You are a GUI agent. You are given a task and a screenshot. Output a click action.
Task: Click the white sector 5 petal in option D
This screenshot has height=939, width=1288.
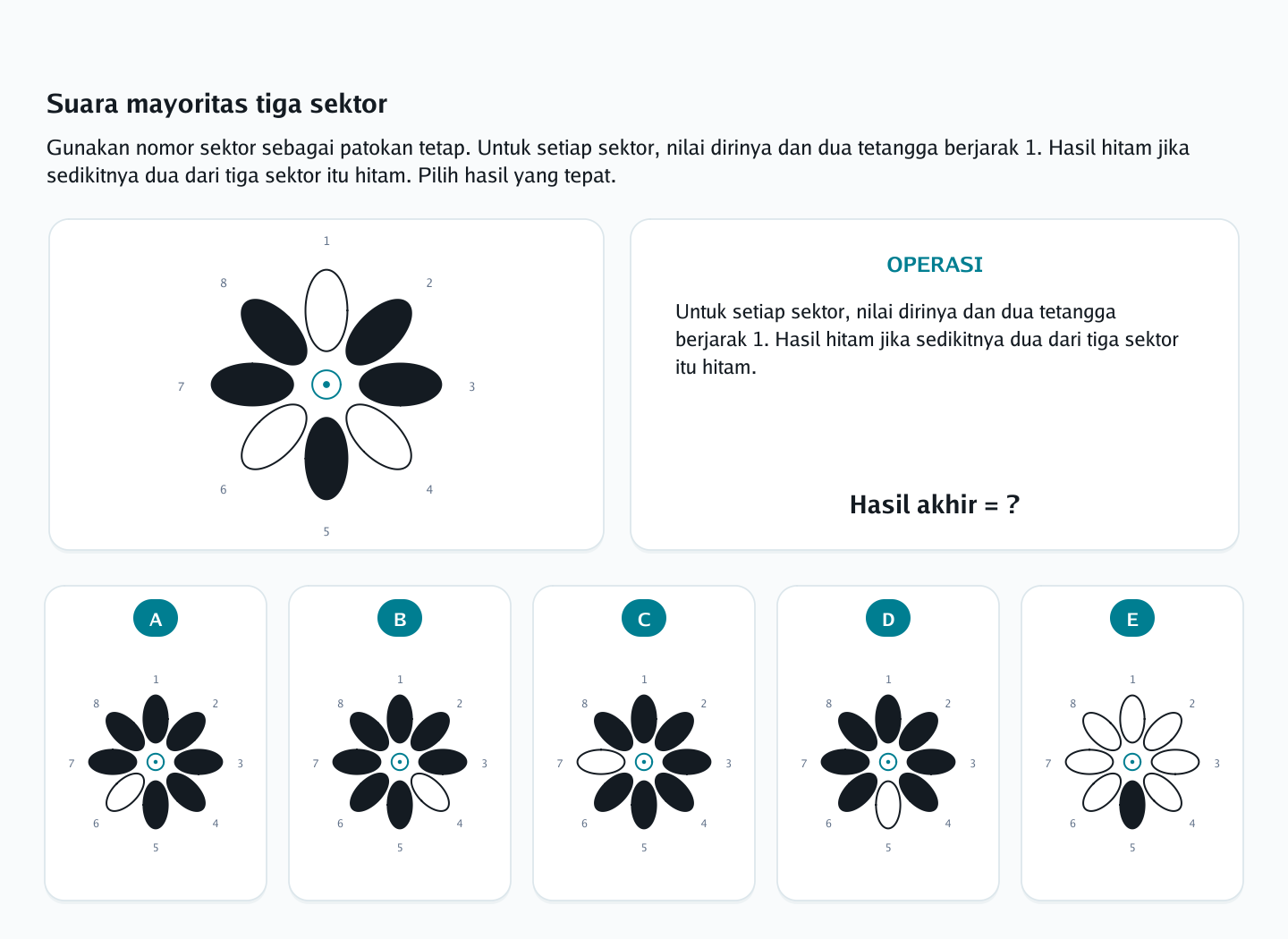(x=888, y=805)
